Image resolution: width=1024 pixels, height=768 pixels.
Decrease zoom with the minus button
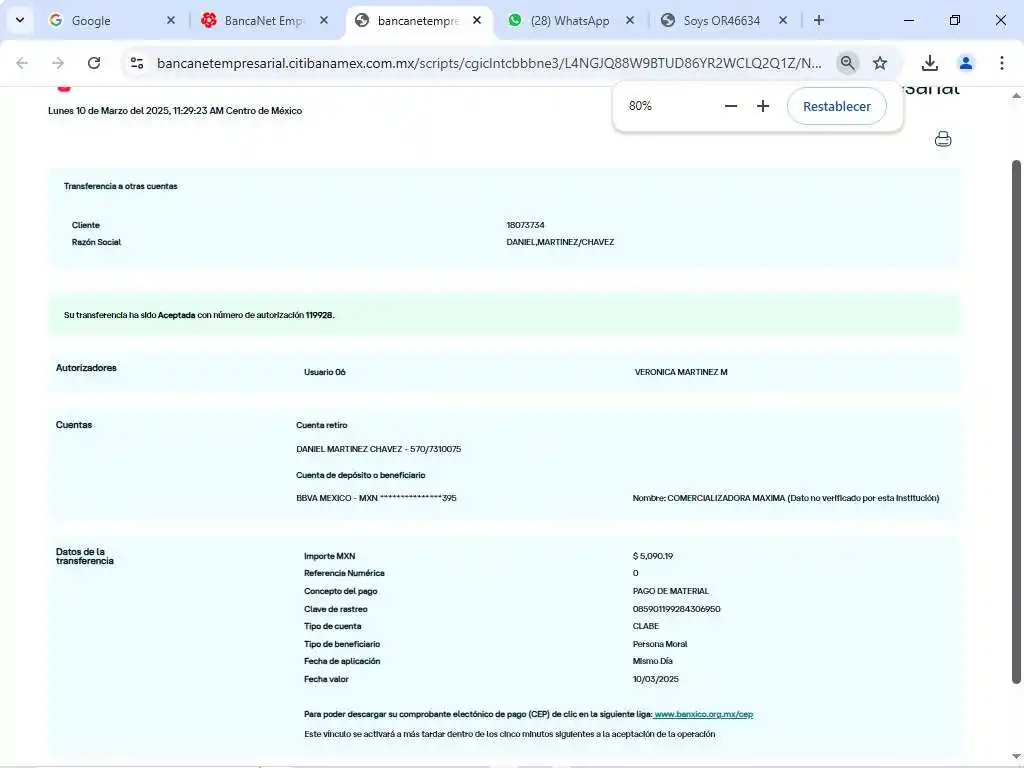[x=731, y=106]
